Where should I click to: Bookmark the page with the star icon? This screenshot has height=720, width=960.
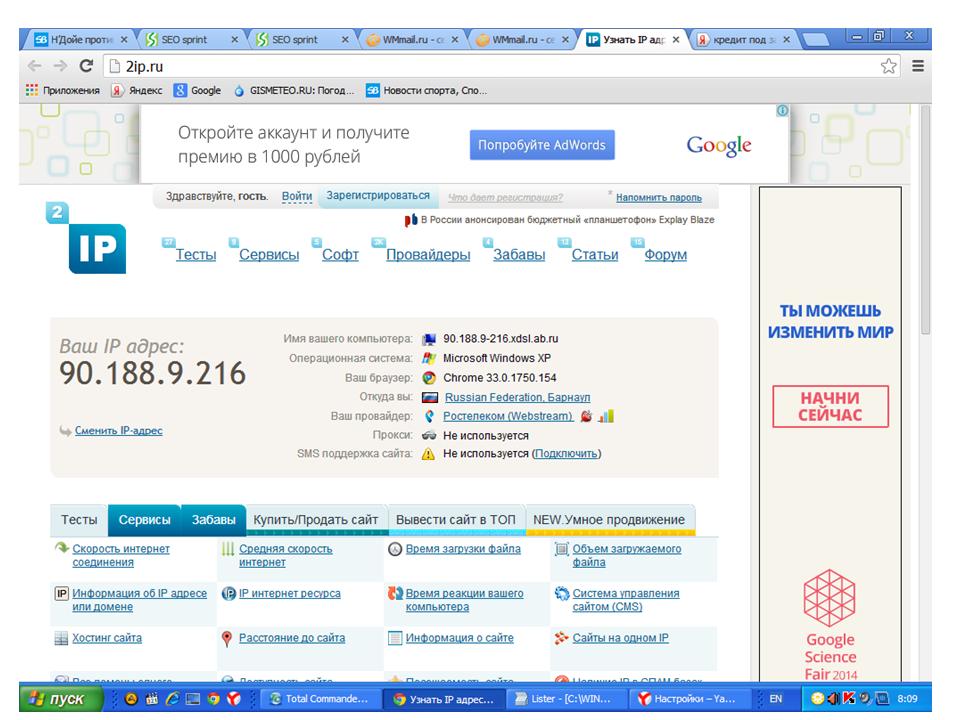pyautogui.click(x=888, y=66)
